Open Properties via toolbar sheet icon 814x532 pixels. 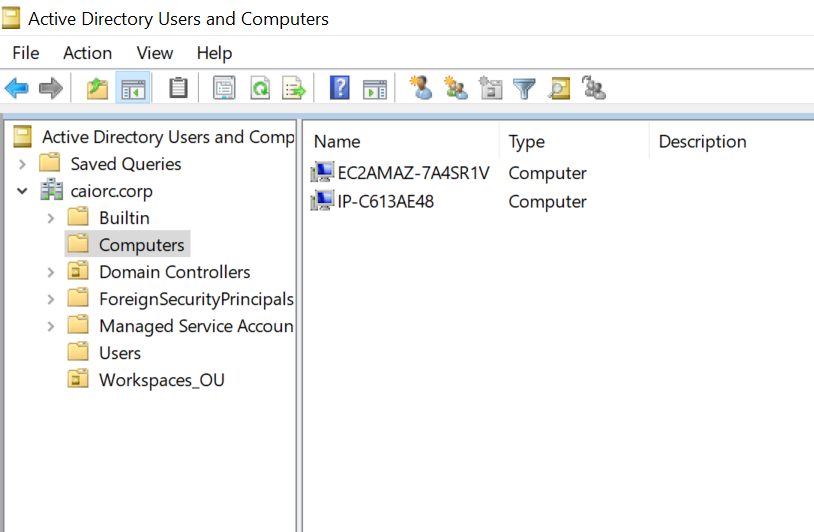(224, 88)
